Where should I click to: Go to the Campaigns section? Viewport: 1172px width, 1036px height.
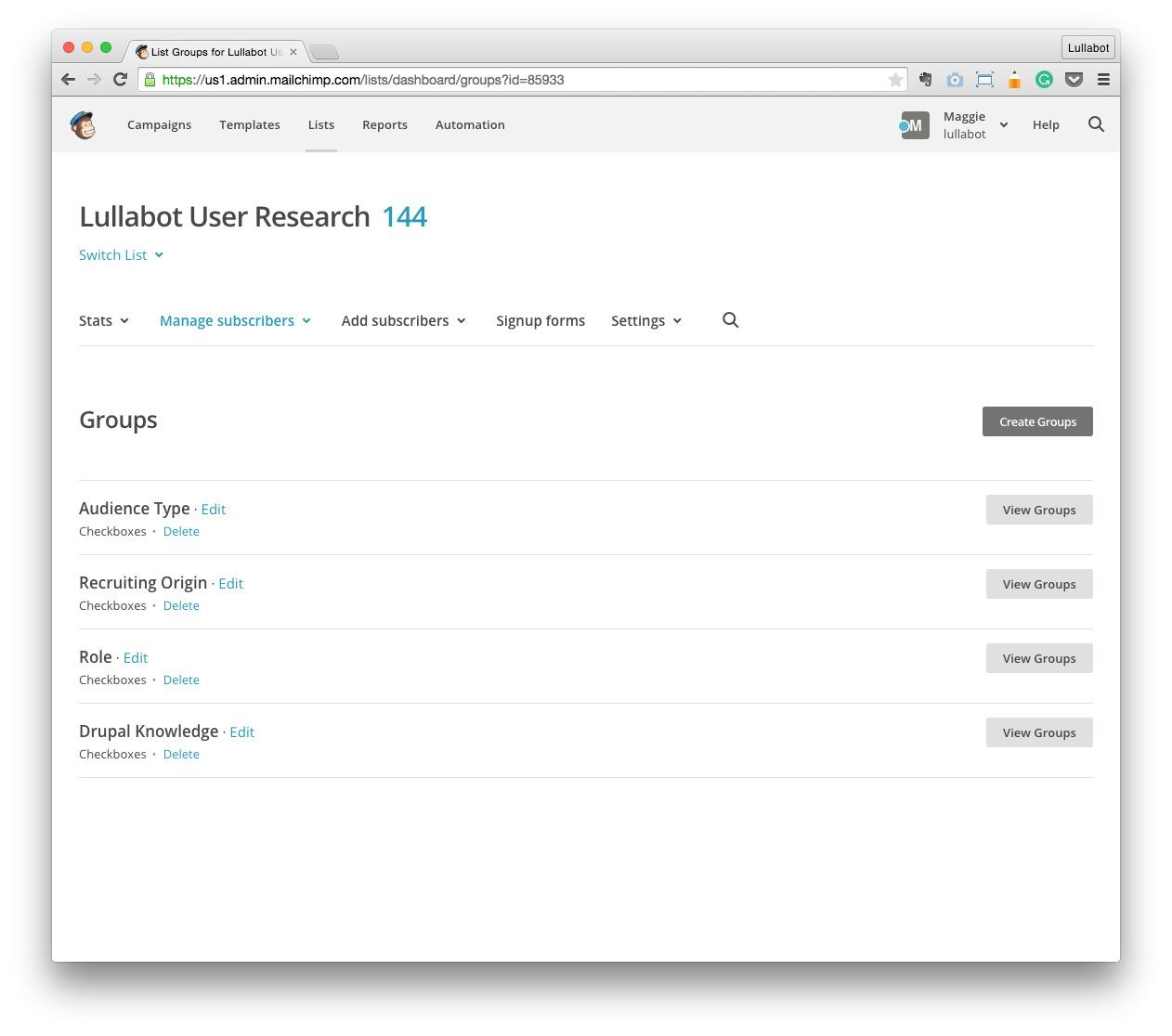[159, 125]
